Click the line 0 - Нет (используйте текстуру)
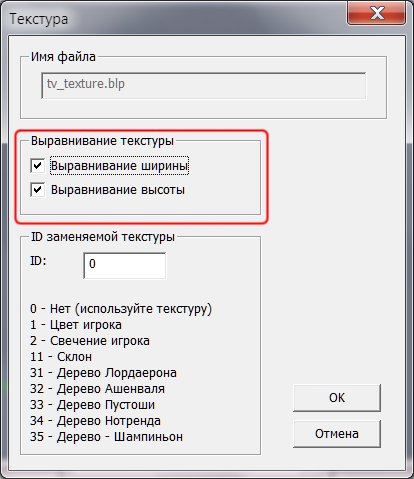 (x=121, y=309)
